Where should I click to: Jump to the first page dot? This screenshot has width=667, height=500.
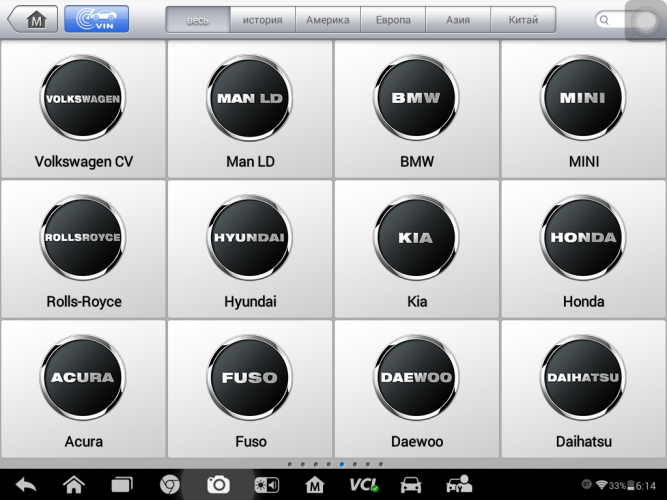[290, 464]
